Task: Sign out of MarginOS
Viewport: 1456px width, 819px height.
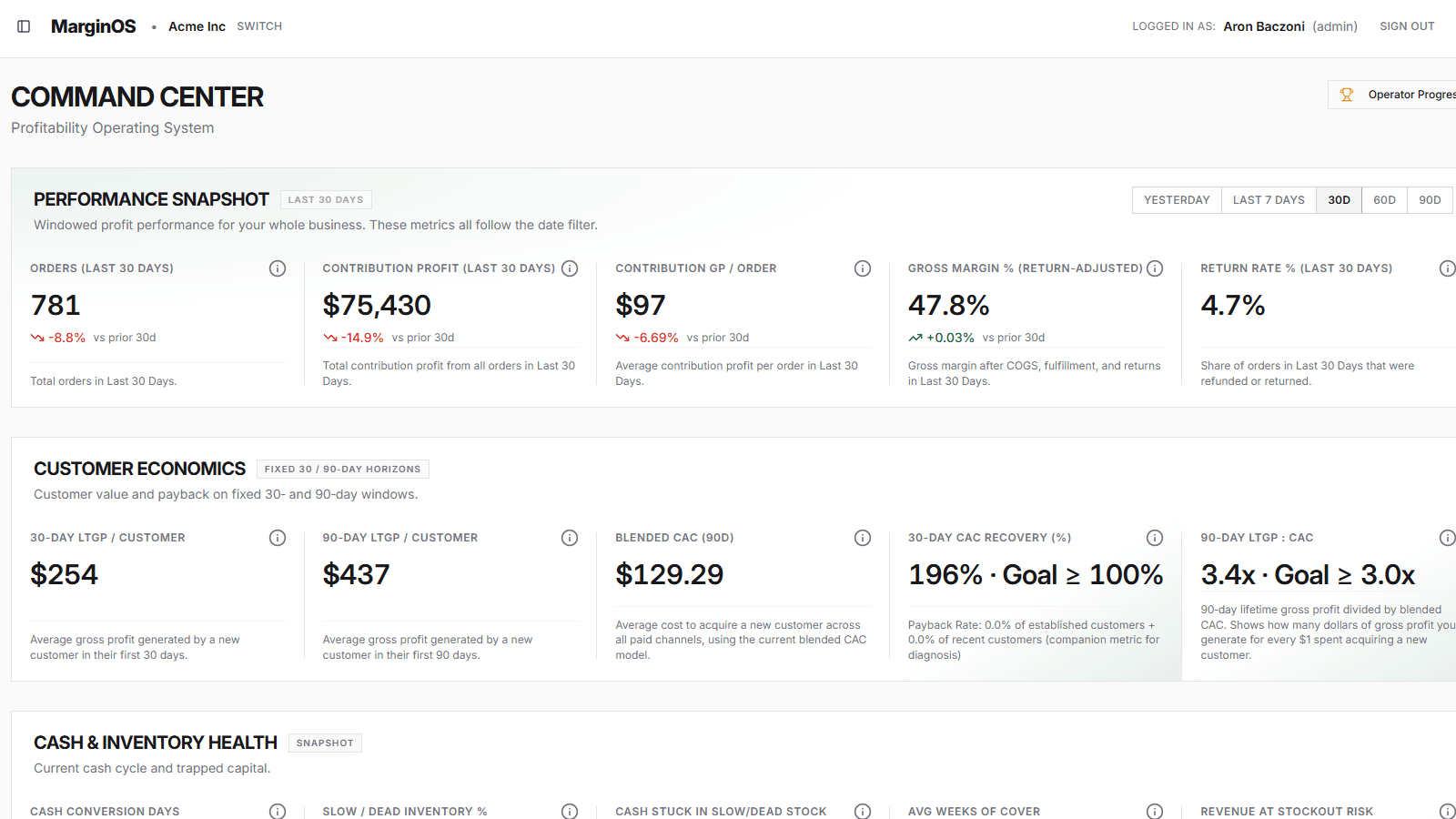Action: [1407, 26]
